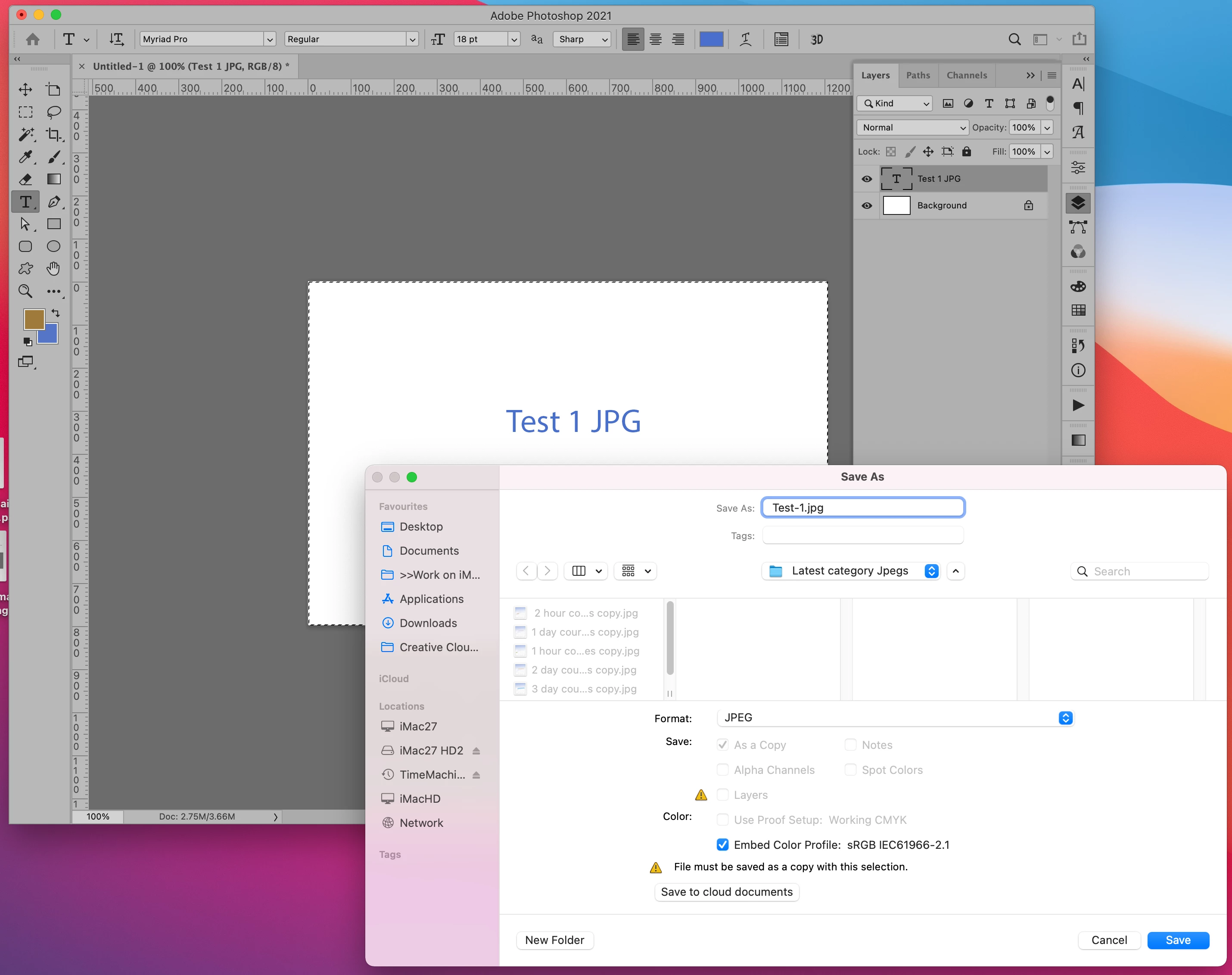Click Save to cloud documents
The height and width of the screenshot is (975, 1232).
tap(726, 891)
